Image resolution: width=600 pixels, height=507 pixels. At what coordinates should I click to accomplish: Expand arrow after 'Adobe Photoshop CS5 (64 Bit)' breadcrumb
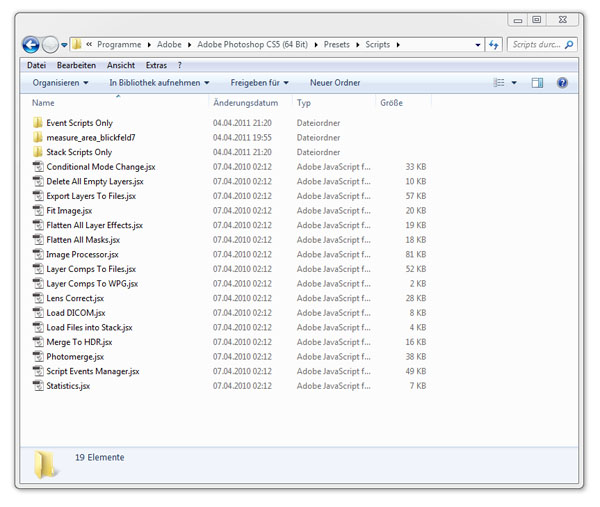pos(316,45)
